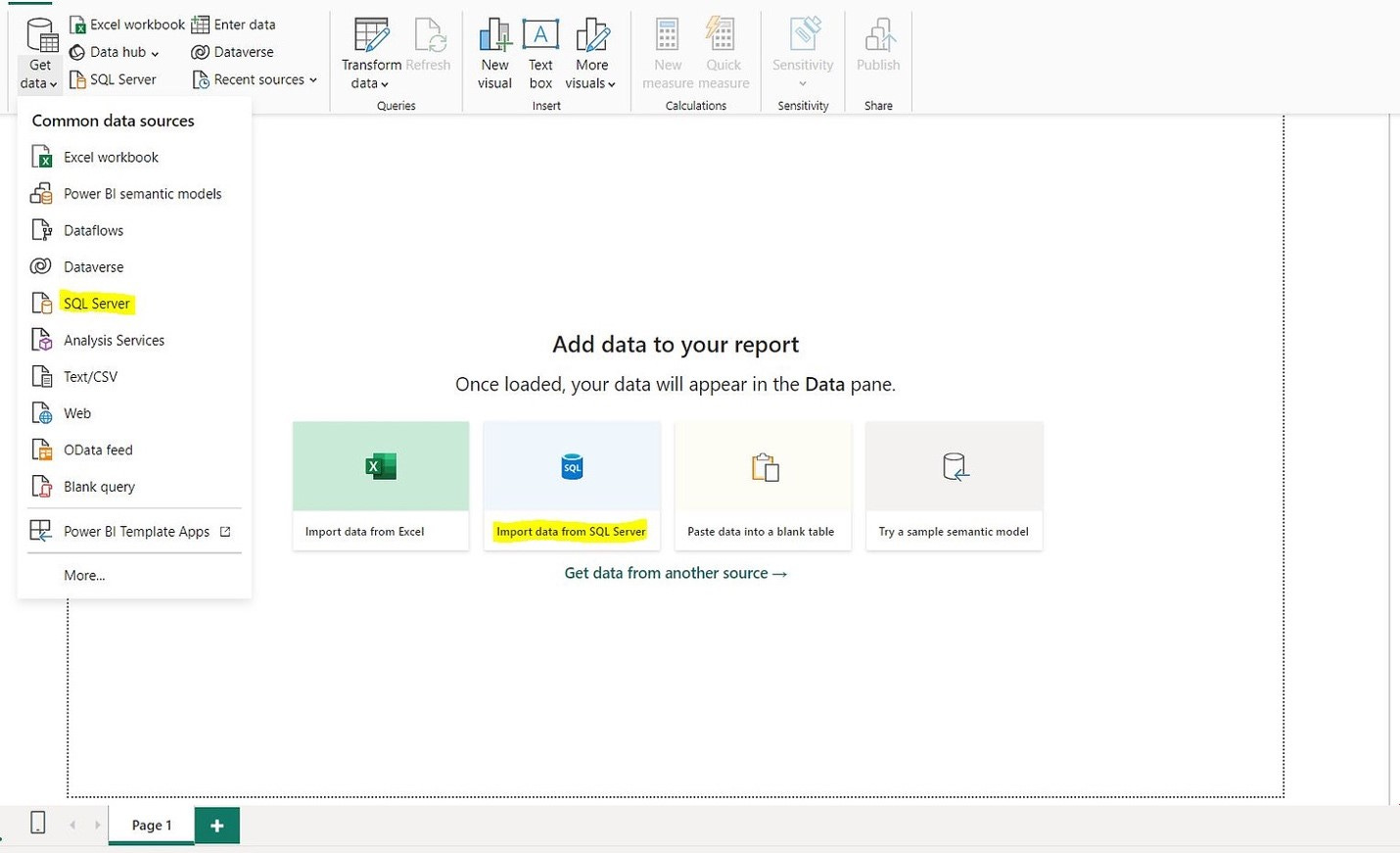Screen dimensions: 1400x853
Task: Click the Excel logo on the import card
Action: (x=381, y=467)
